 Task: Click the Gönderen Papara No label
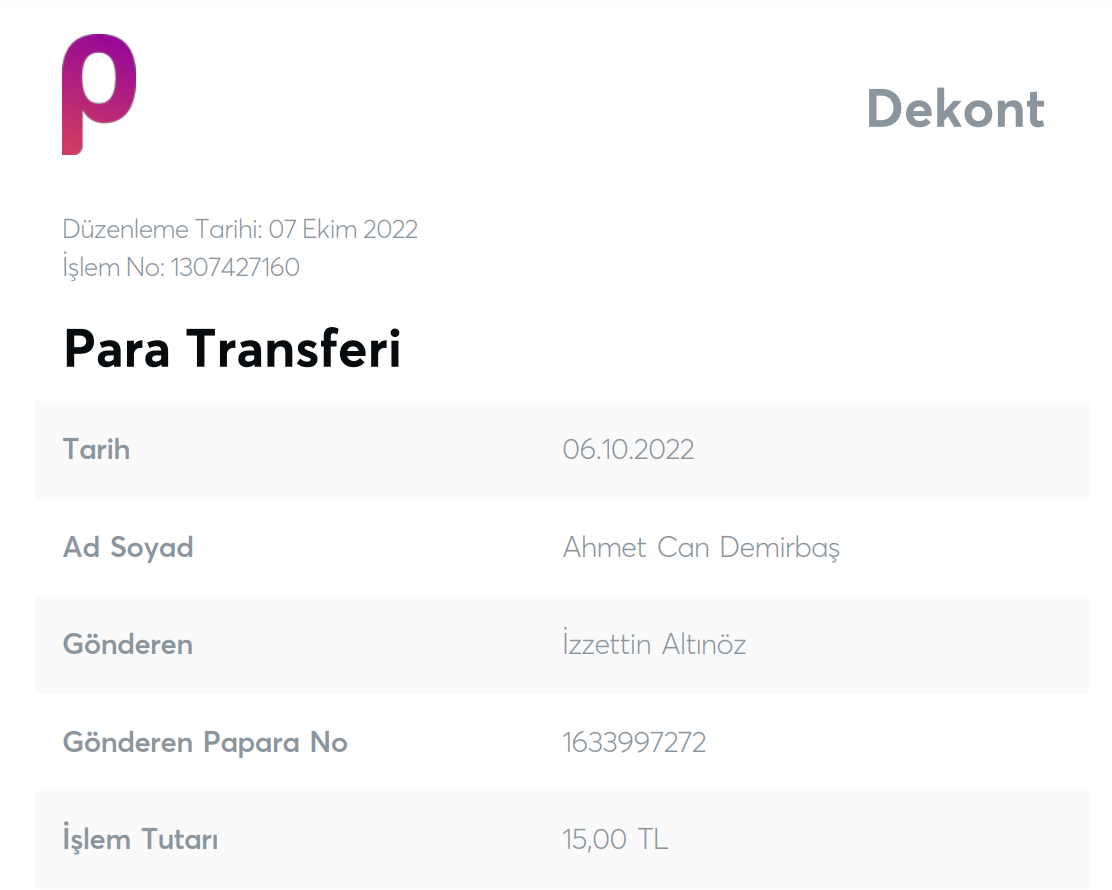point(205,742)
